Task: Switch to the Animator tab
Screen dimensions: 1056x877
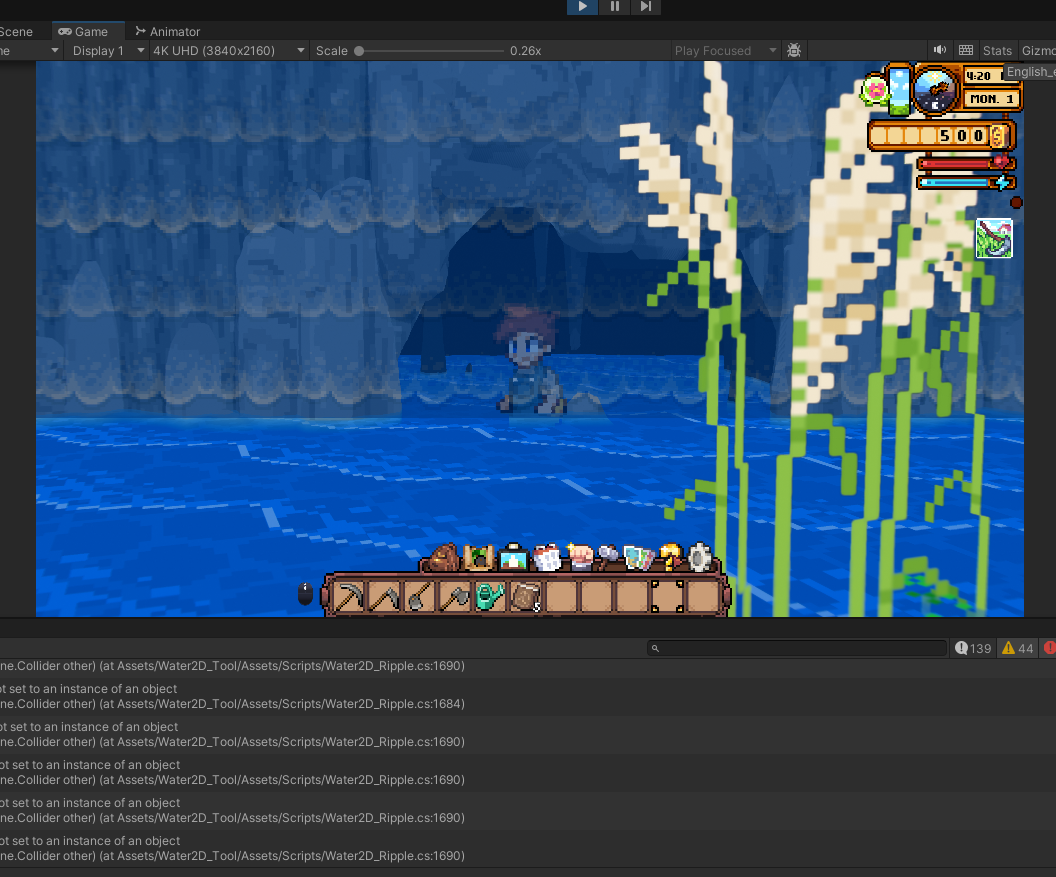Action: pyautogui.click(x=167, y=31)
